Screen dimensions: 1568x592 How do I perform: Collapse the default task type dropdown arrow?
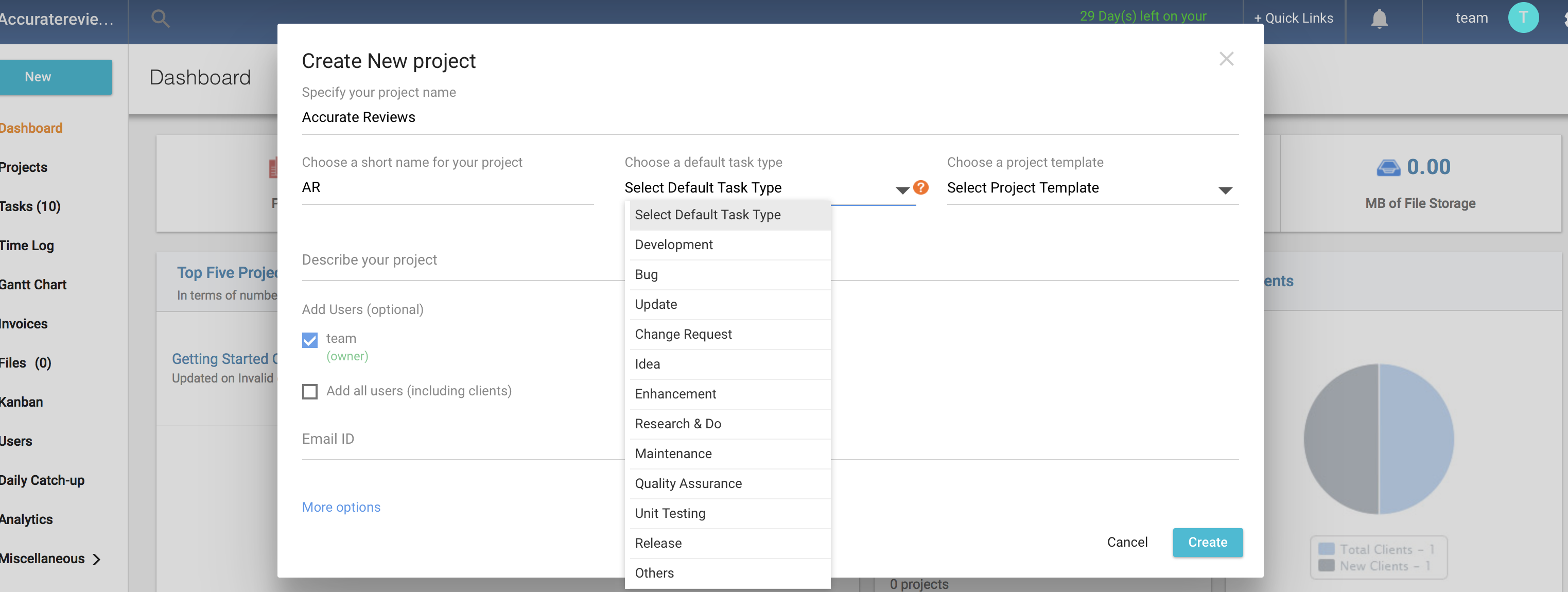point(902,190)
